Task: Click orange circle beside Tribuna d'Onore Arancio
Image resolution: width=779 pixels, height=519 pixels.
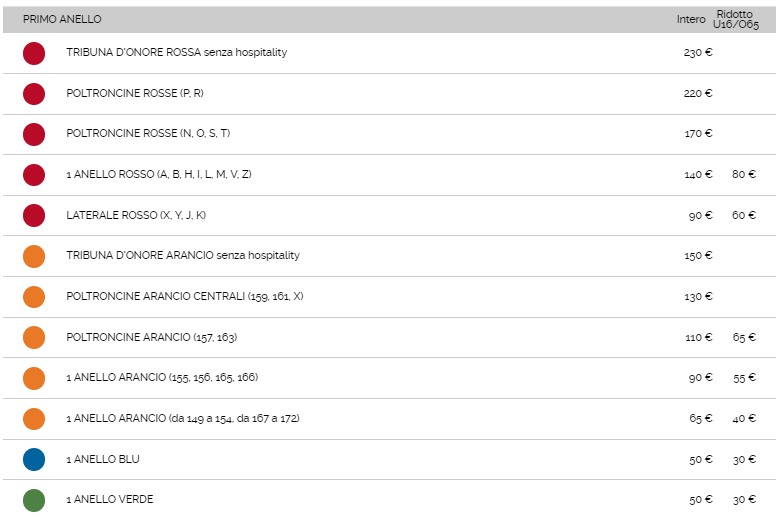Action: click(34, 256)
